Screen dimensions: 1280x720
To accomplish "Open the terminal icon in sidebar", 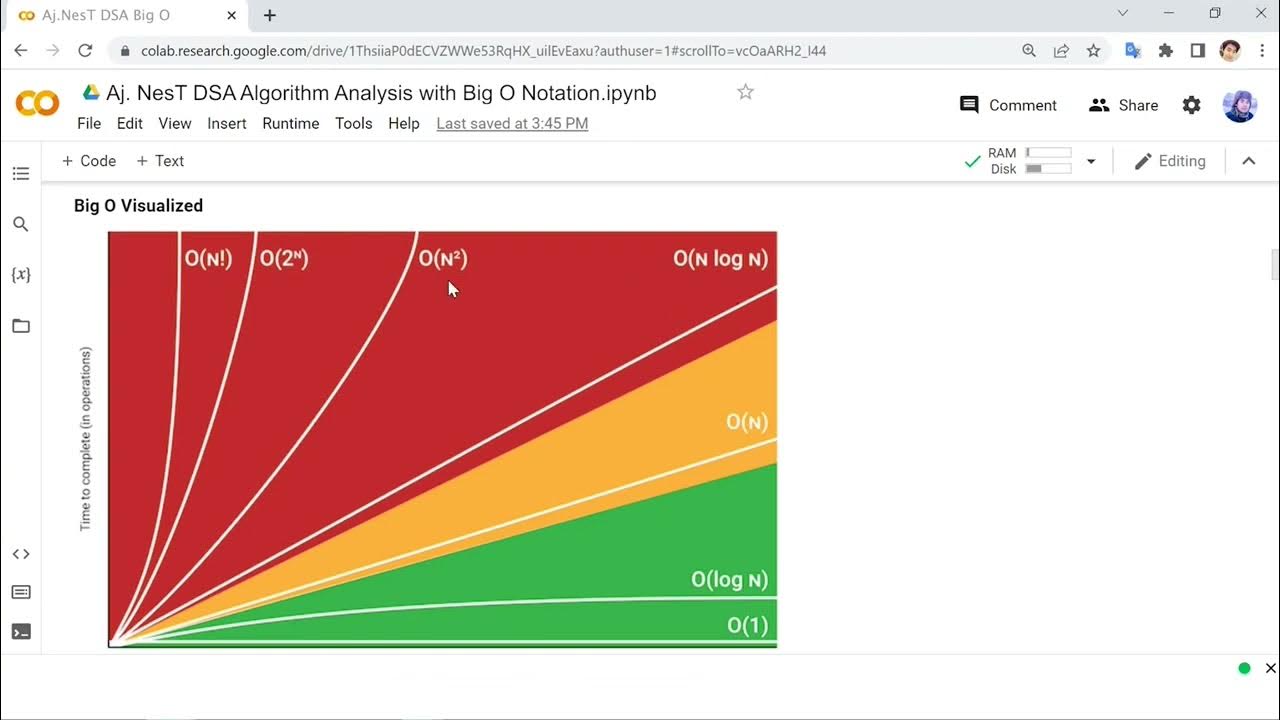I will [x=21, y=632].
